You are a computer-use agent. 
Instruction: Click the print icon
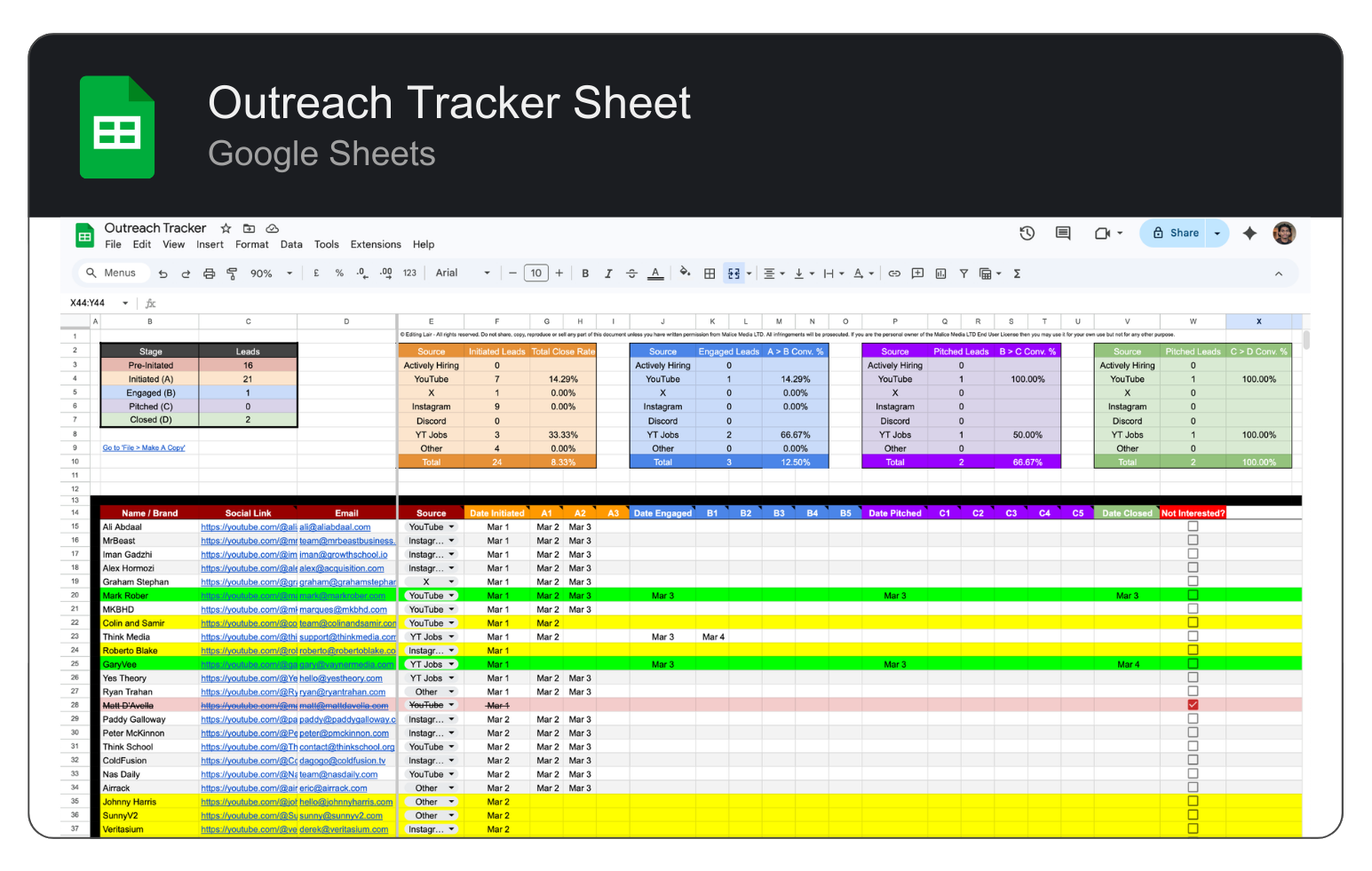(209, 273)
